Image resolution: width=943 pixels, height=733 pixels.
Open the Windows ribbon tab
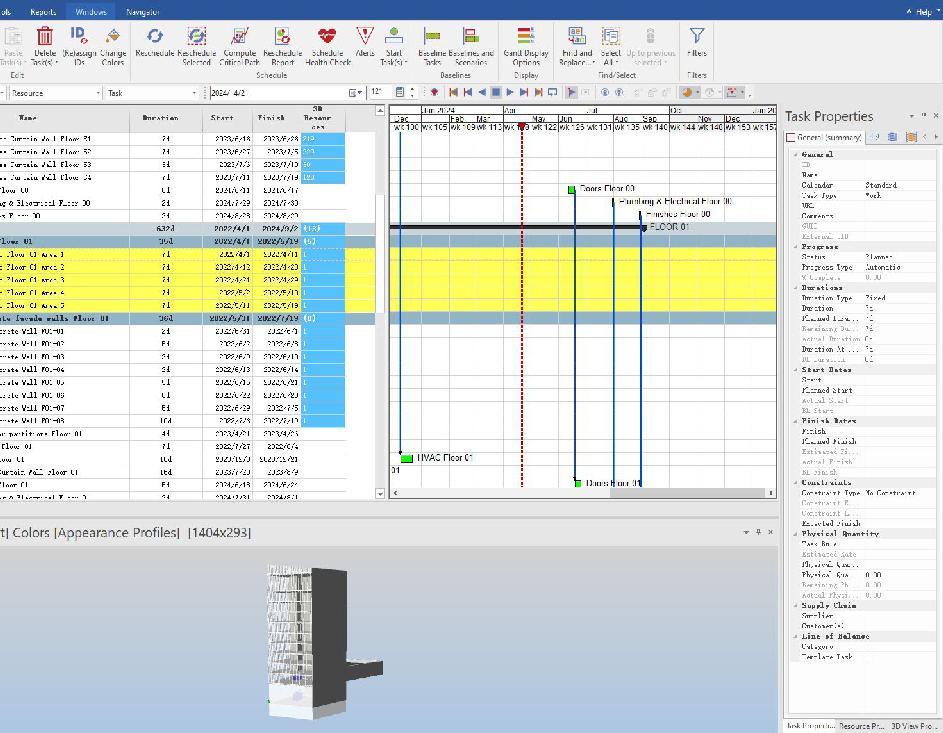coord(91,12)
